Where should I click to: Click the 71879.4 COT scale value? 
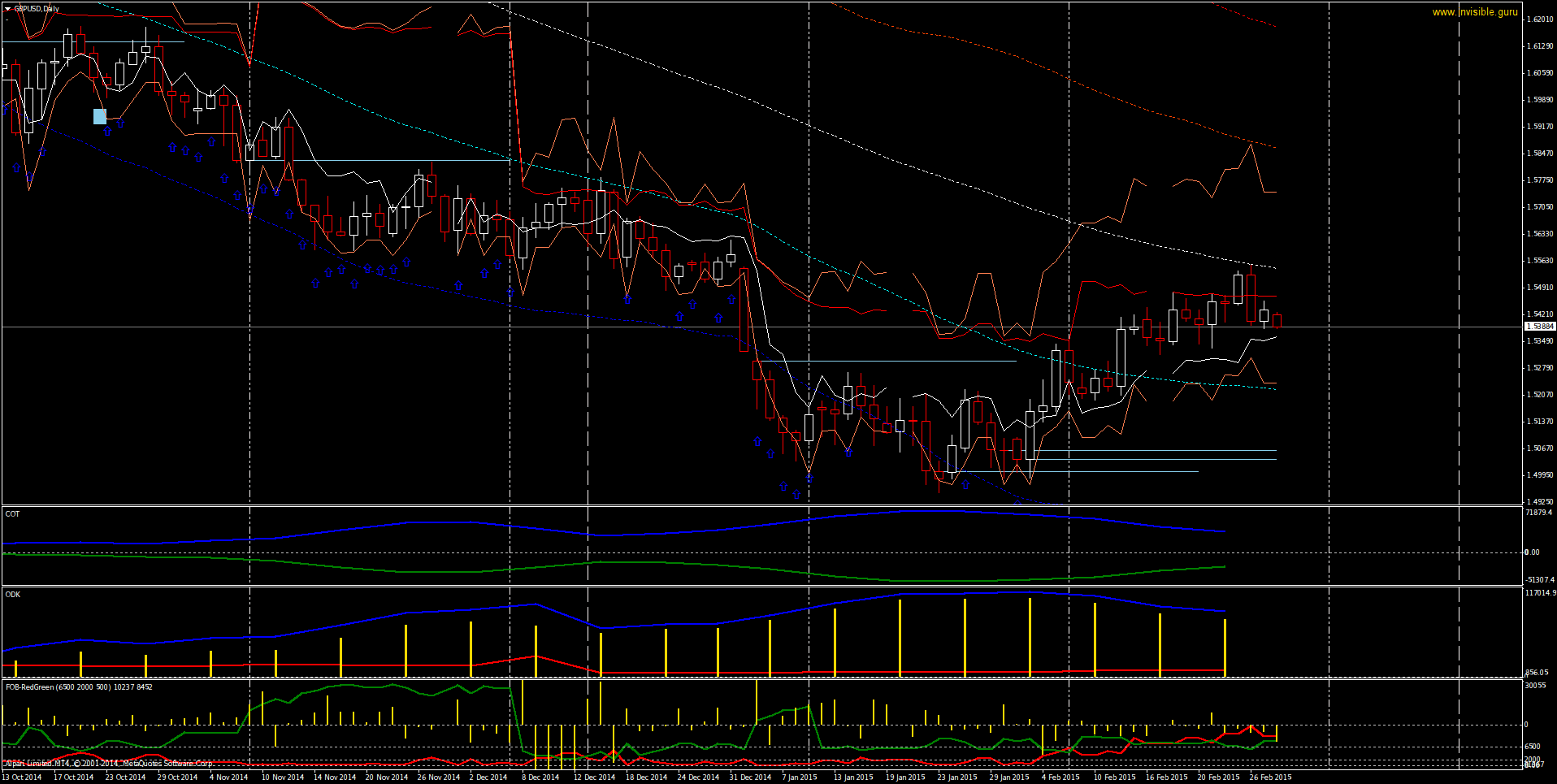coord(1539,513)
